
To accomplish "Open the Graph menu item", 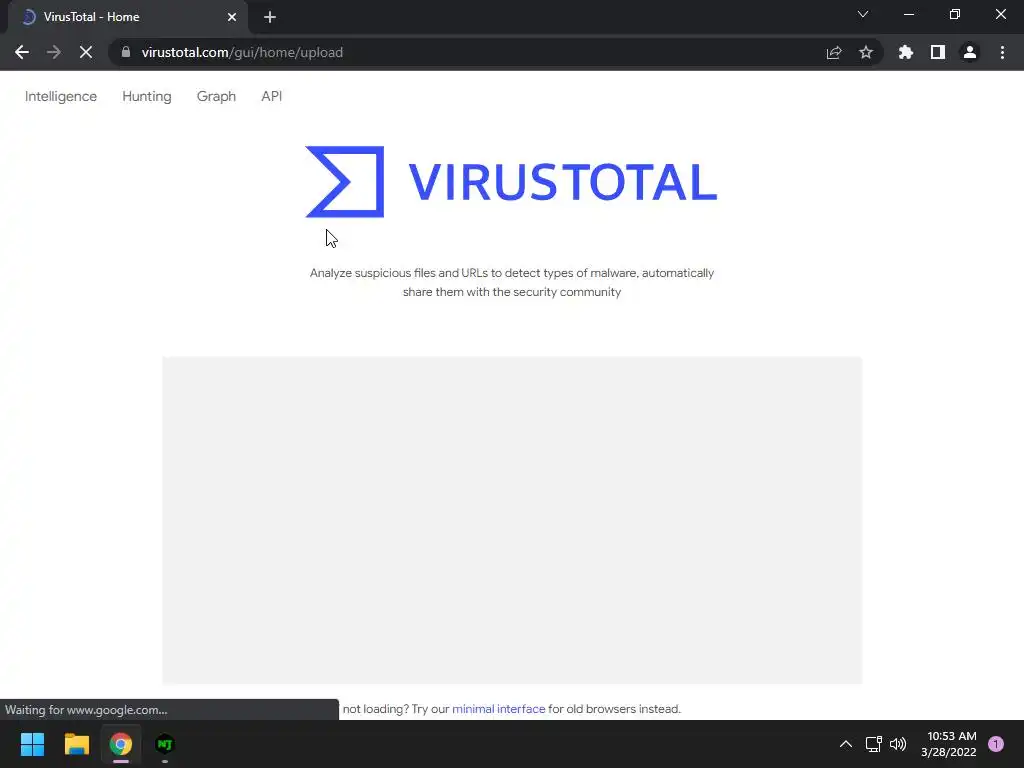I will tap(216, 96).
